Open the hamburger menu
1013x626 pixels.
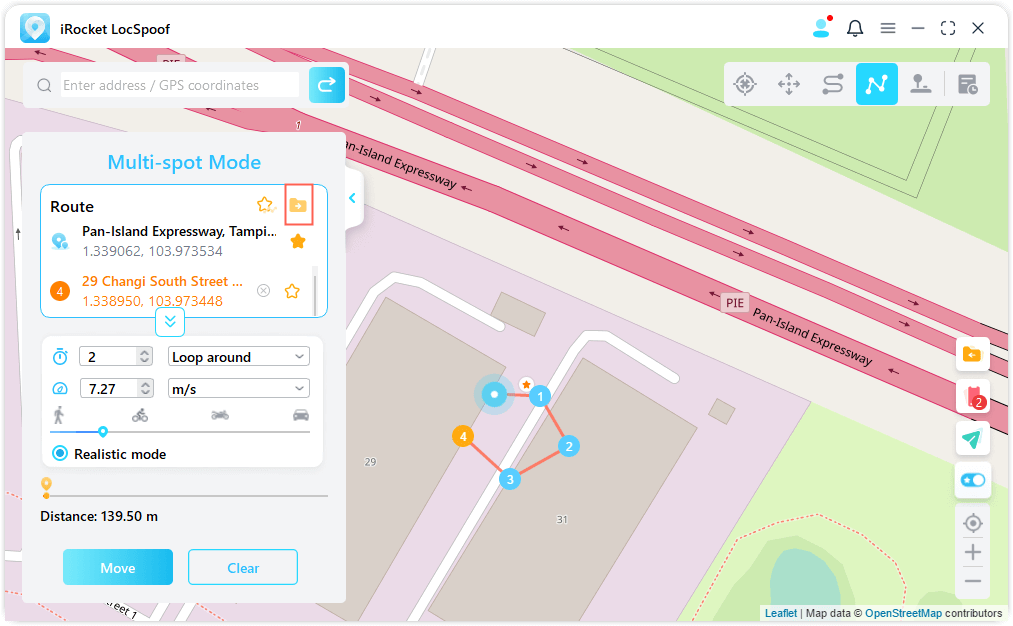pyautogui.click(x=888, y=29)
